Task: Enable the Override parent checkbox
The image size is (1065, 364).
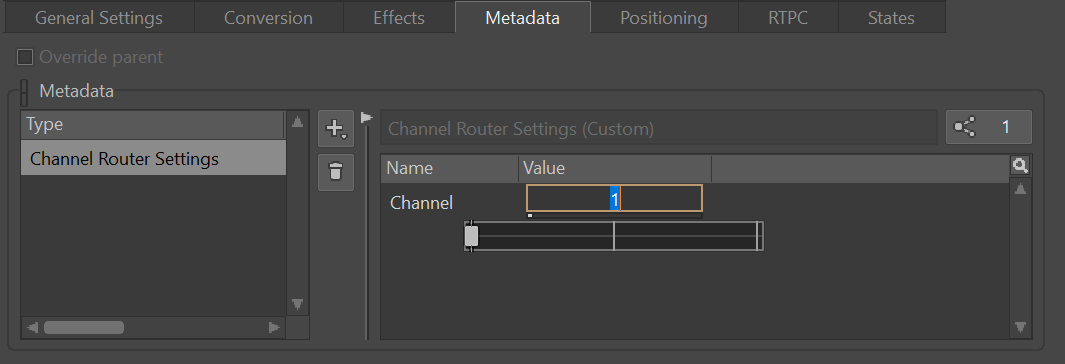Action: 25,57
